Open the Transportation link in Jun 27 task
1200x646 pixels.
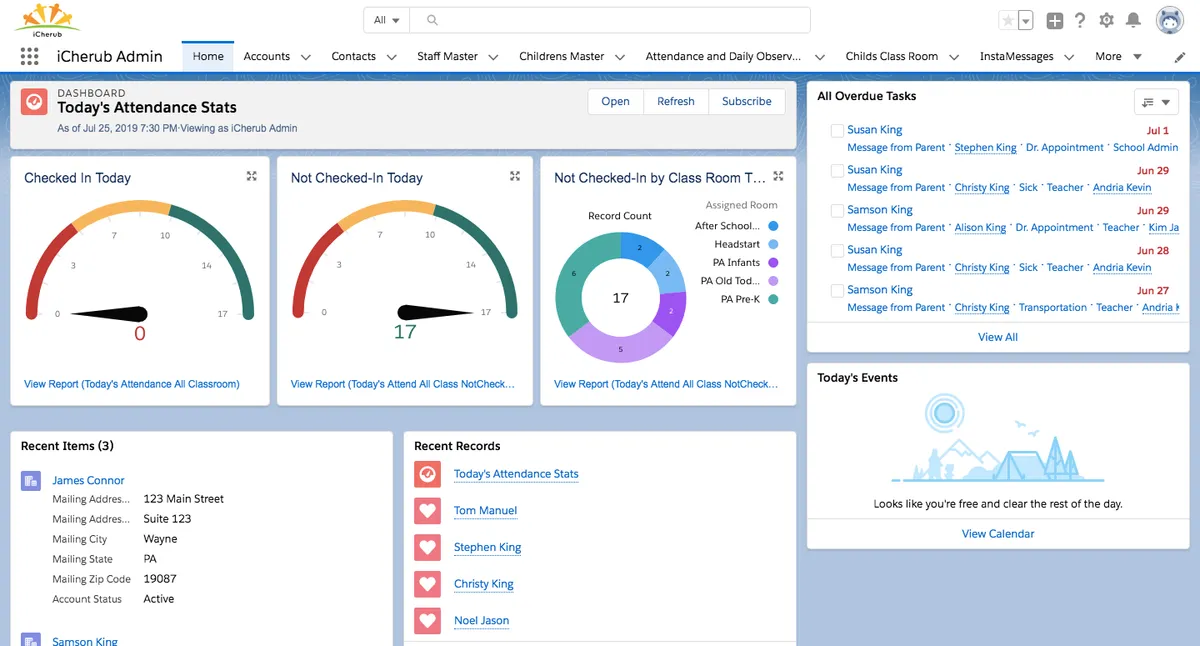[x=1052, y=308]
